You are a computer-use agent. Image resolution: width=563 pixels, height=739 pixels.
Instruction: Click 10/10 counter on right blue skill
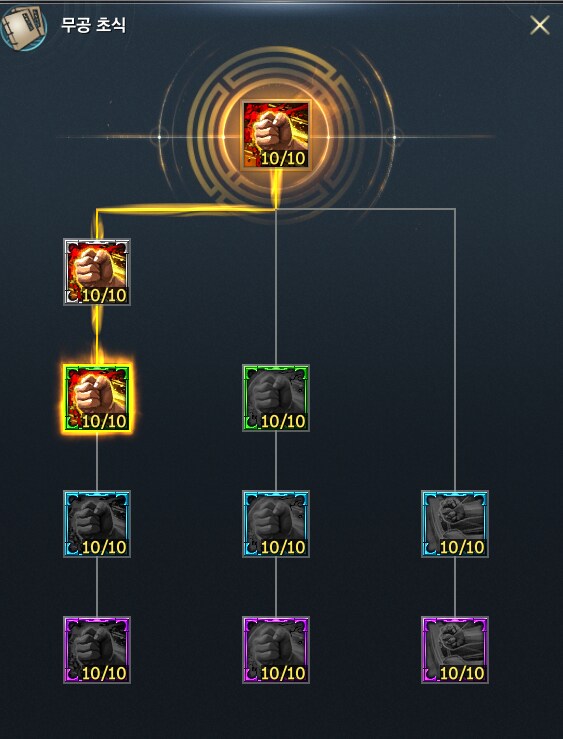(x=462, y=547)
